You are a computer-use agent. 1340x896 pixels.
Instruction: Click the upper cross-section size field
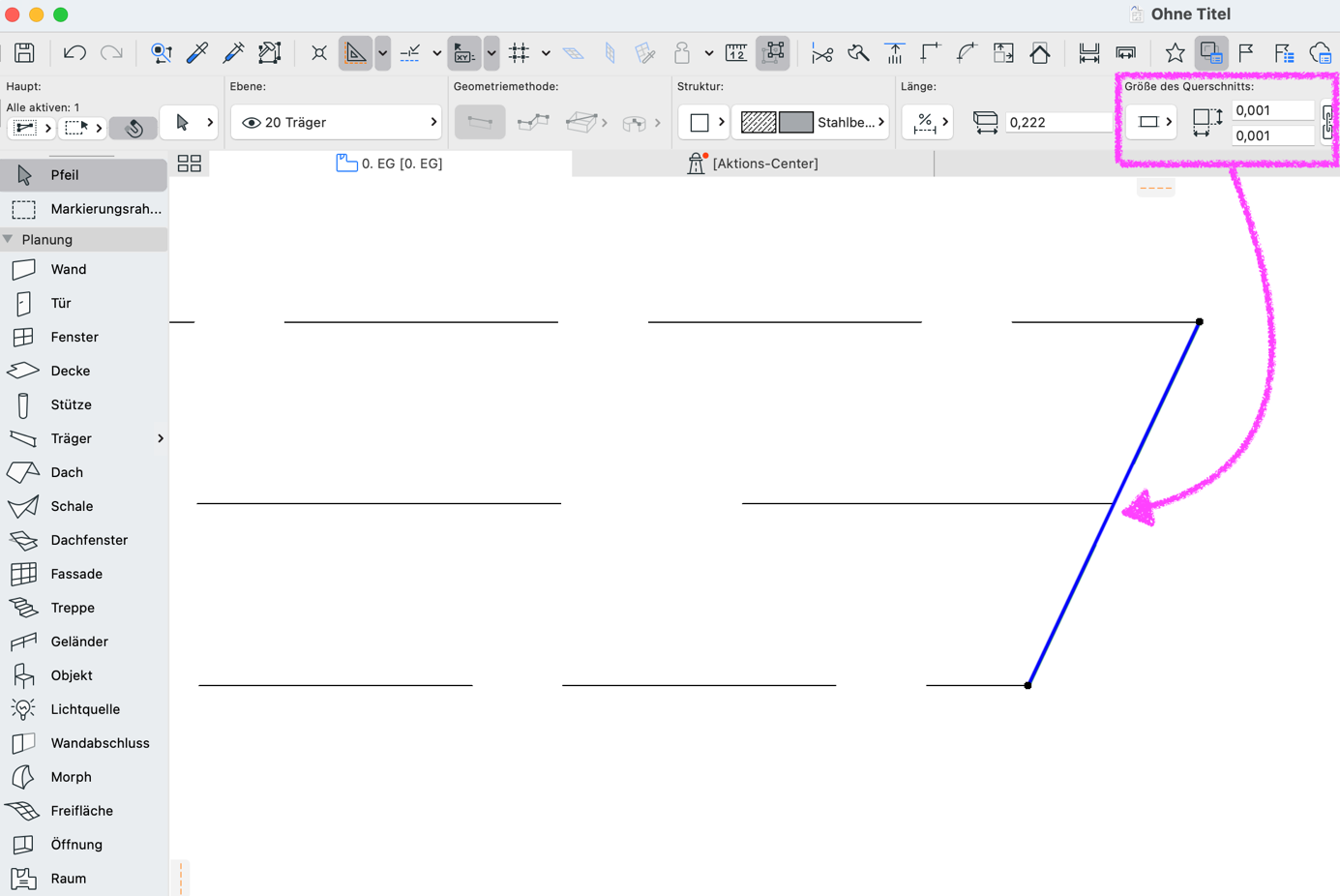pyautogui.click(x=1272, y=110)
